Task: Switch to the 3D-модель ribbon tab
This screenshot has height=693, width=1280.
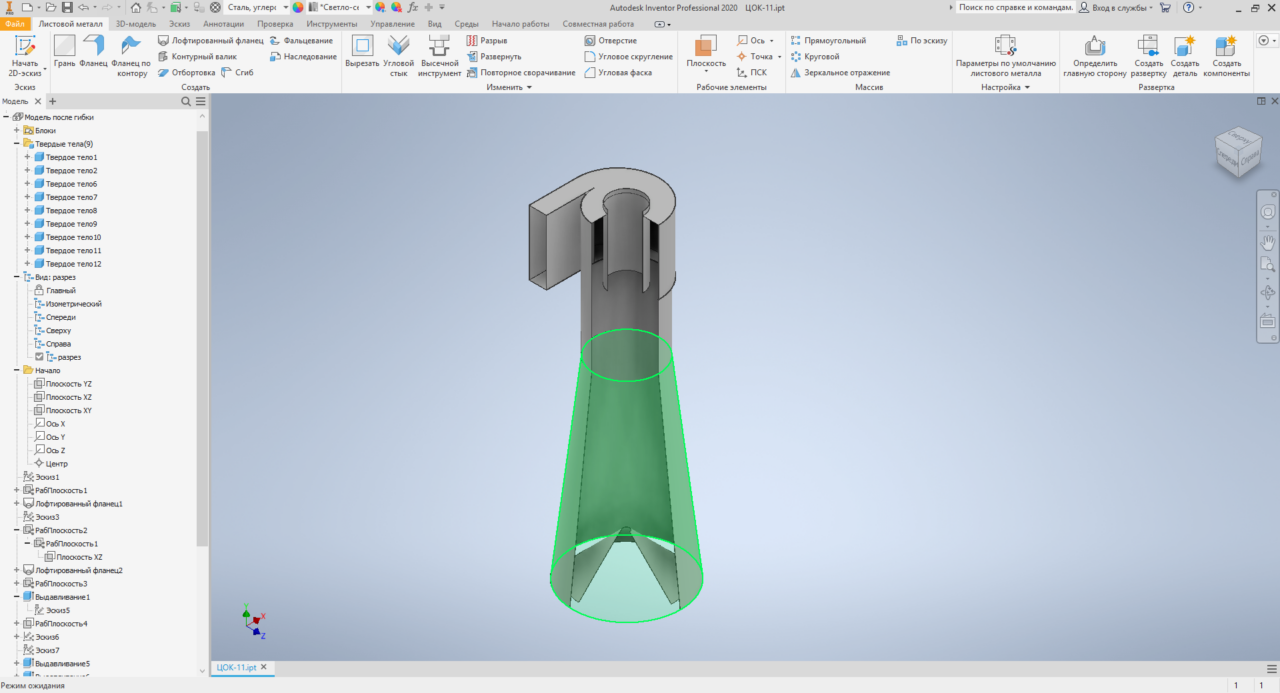Action: [x=134, y=23]
